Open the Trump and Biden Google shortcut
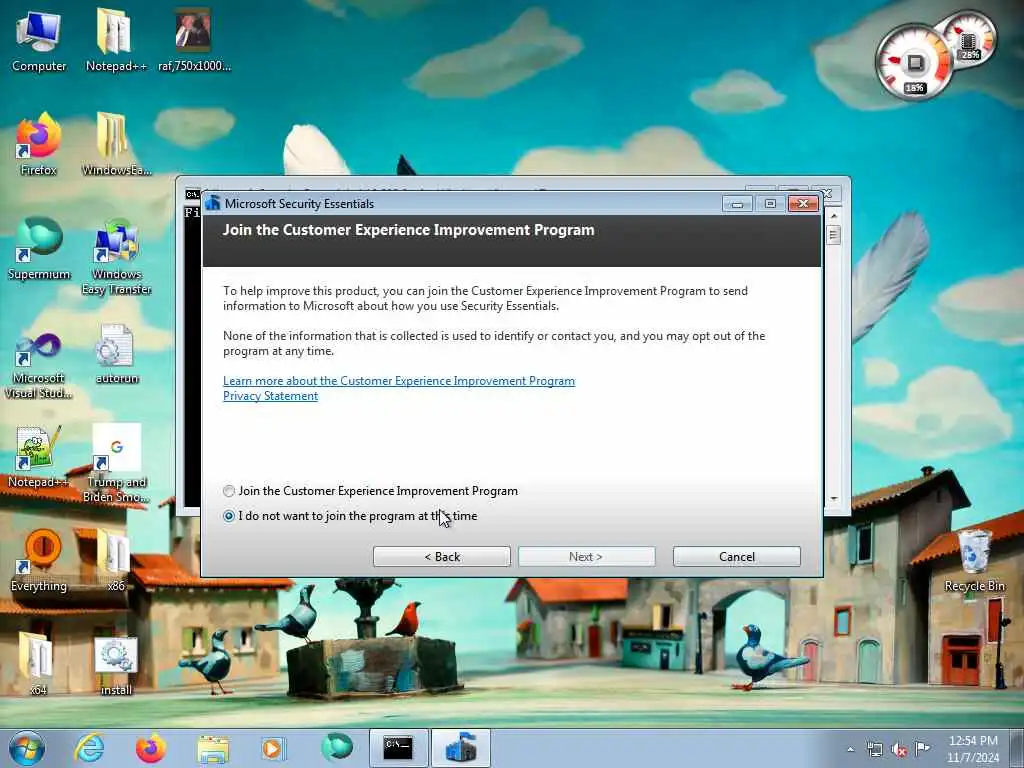Screen dimensions: 1024x768 [116, 463]
